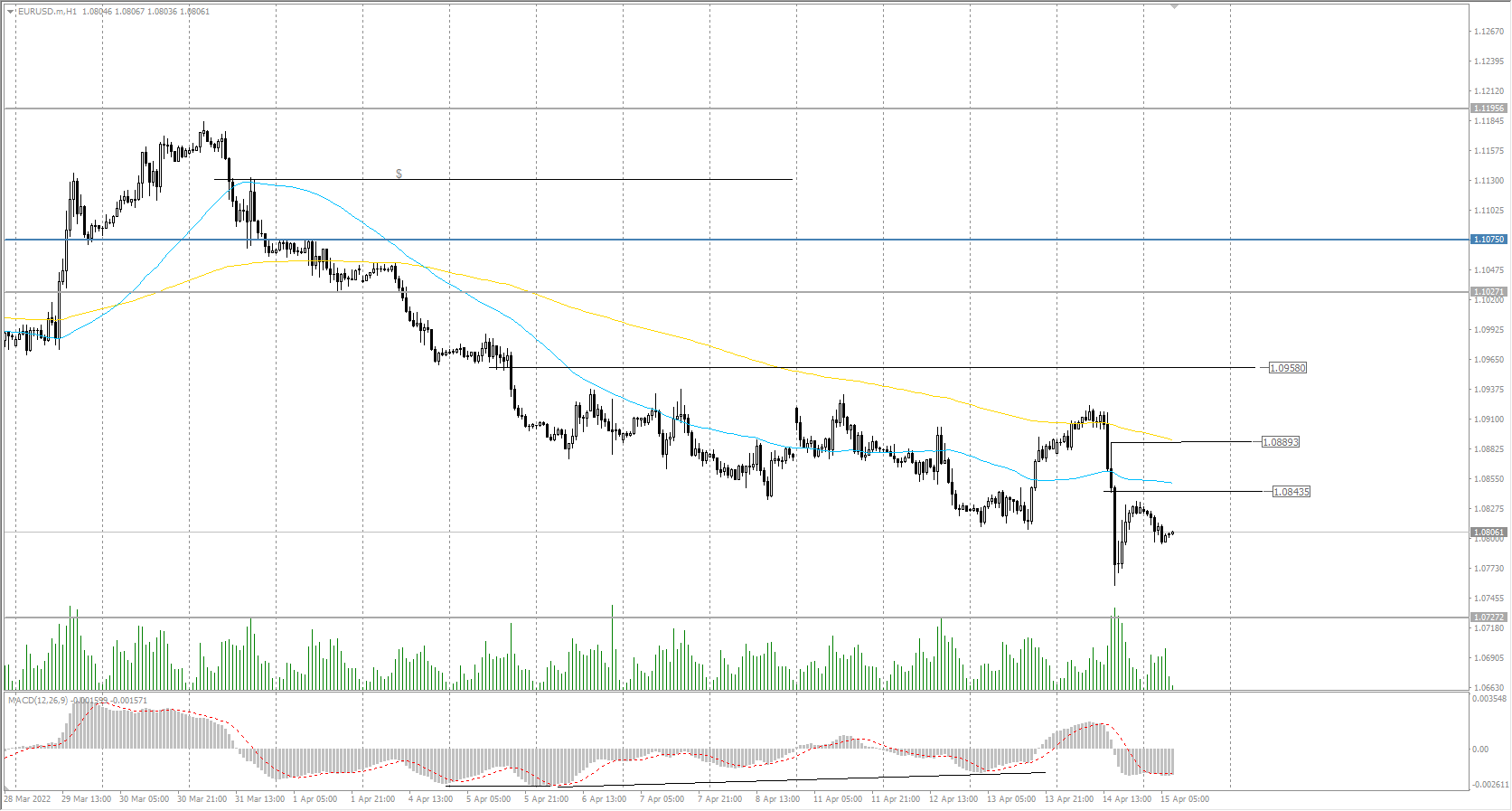This screenshot has height=811, width=1512.
Task: Click the blue 1.10750 price tag
Action: (x=1489, y=240)
